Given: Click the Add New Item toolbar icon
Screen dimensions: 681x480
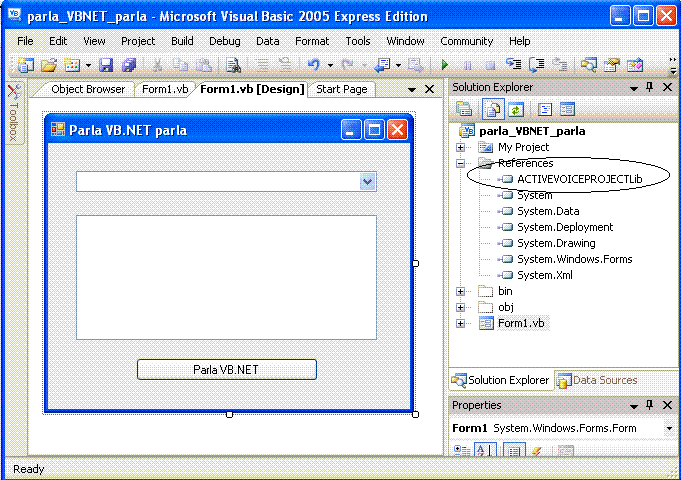Looking at the screenshot, I should pos(72,65).
